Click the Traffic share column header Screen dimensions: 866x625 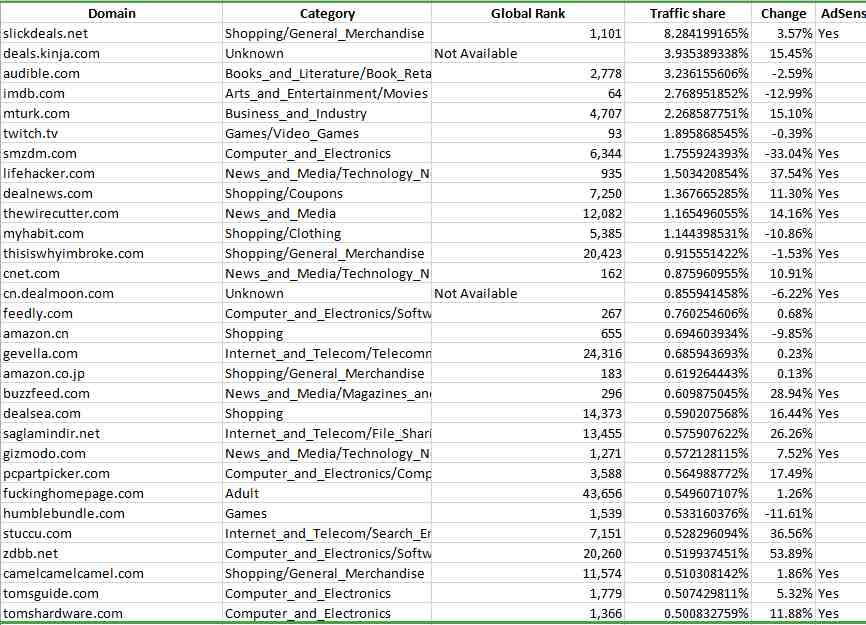(688, 13)
